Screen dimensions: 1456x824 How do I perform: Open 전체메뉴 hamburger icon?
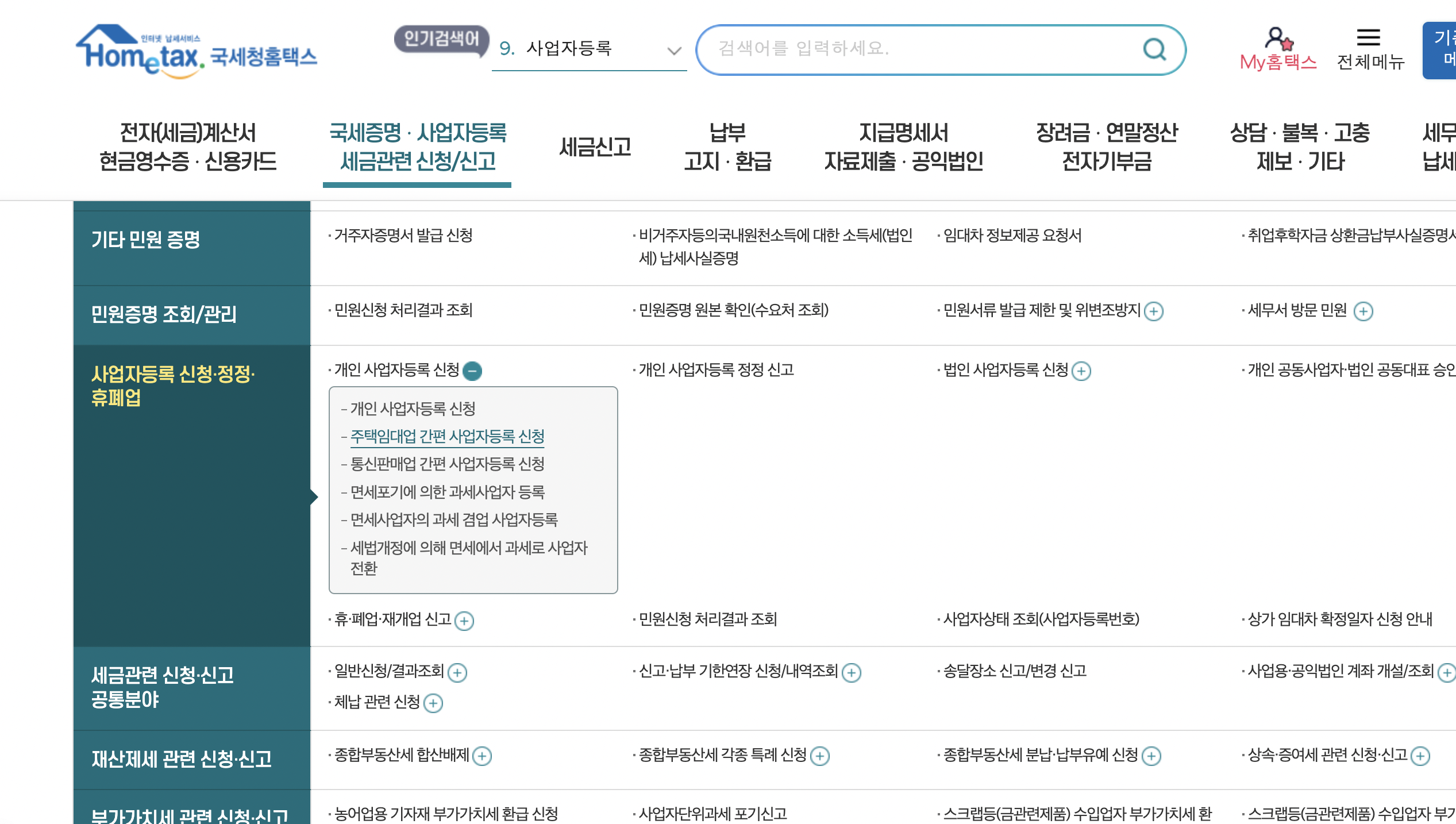tap(1368, 38)
